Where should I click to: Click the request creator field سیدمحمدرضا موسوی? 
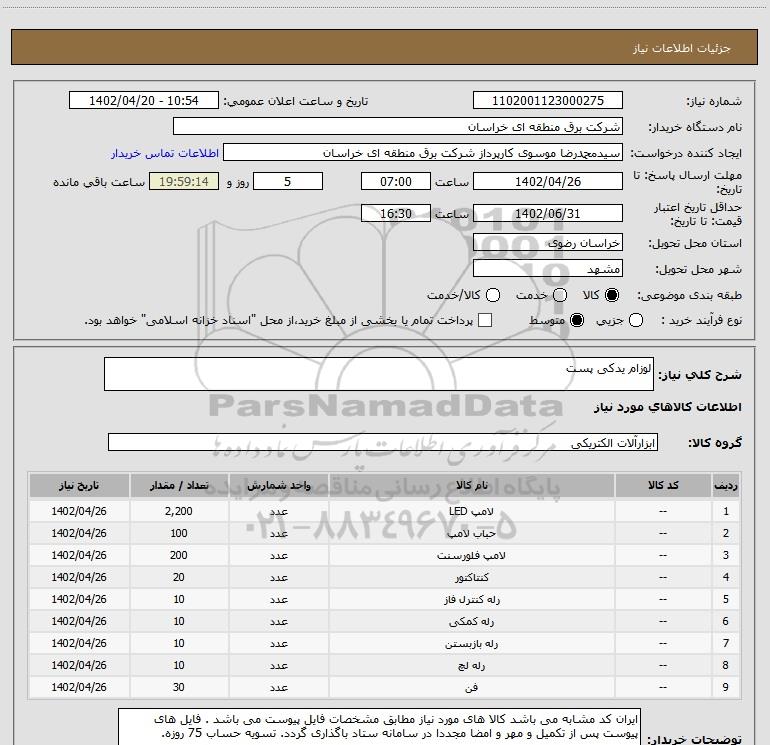click(423, 152)
